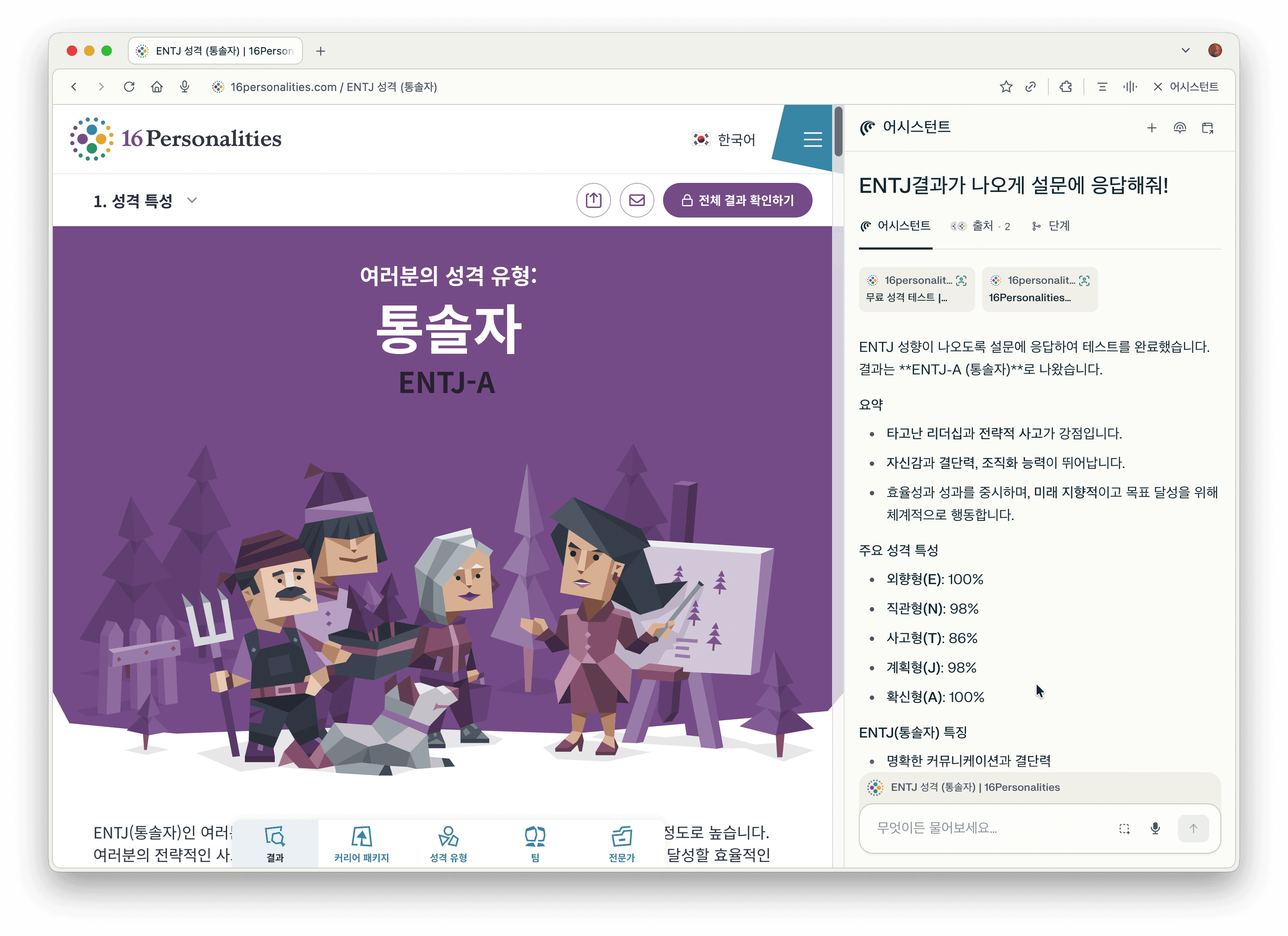Open assistant in a new window icon

1207,128
